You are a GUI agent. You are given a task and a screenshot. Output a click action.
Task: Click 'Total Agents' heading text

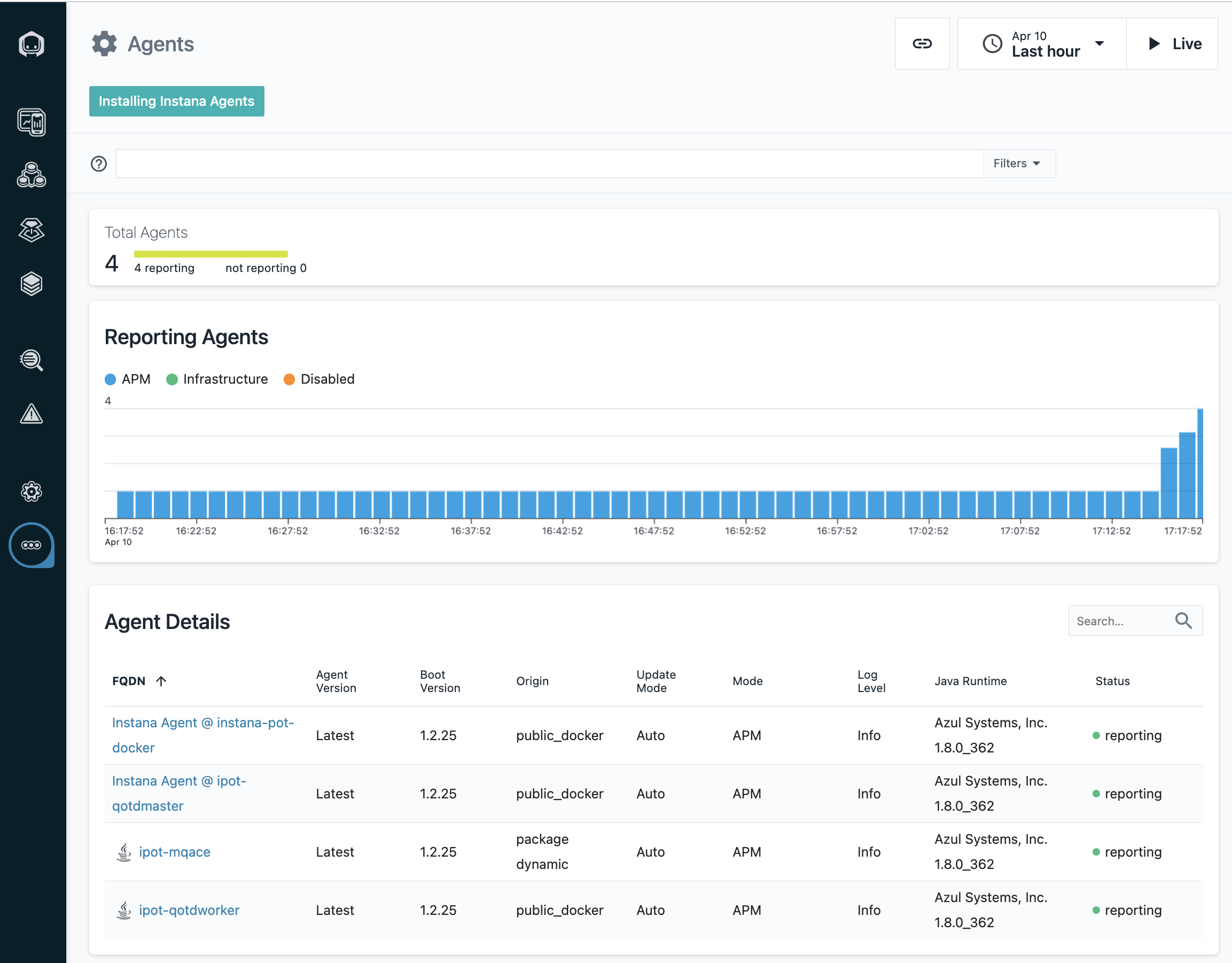pyautogui.click(x=146, y=232)
